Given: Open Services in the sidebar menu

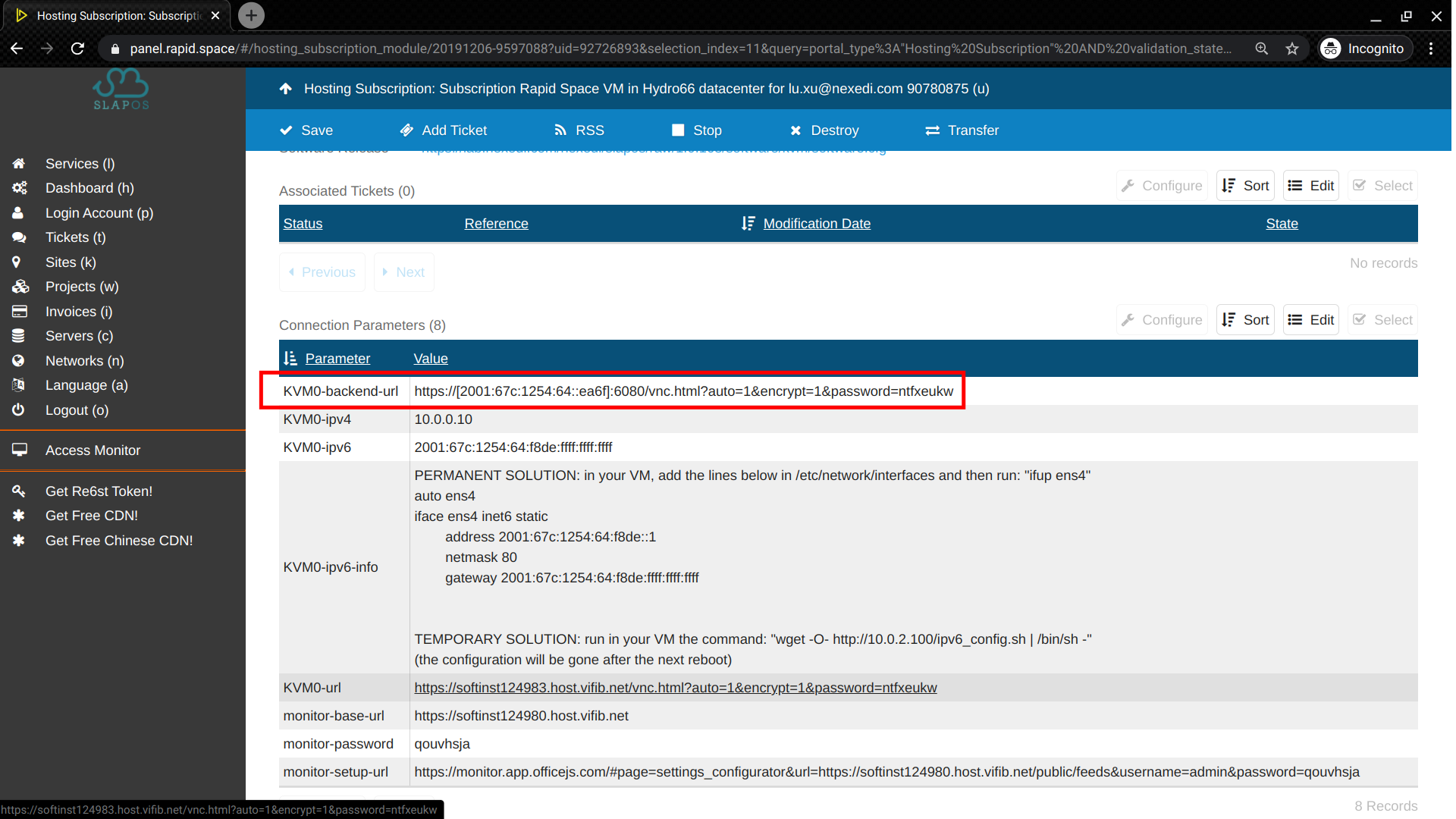Looking at the screenshot, I should [80, 164].
